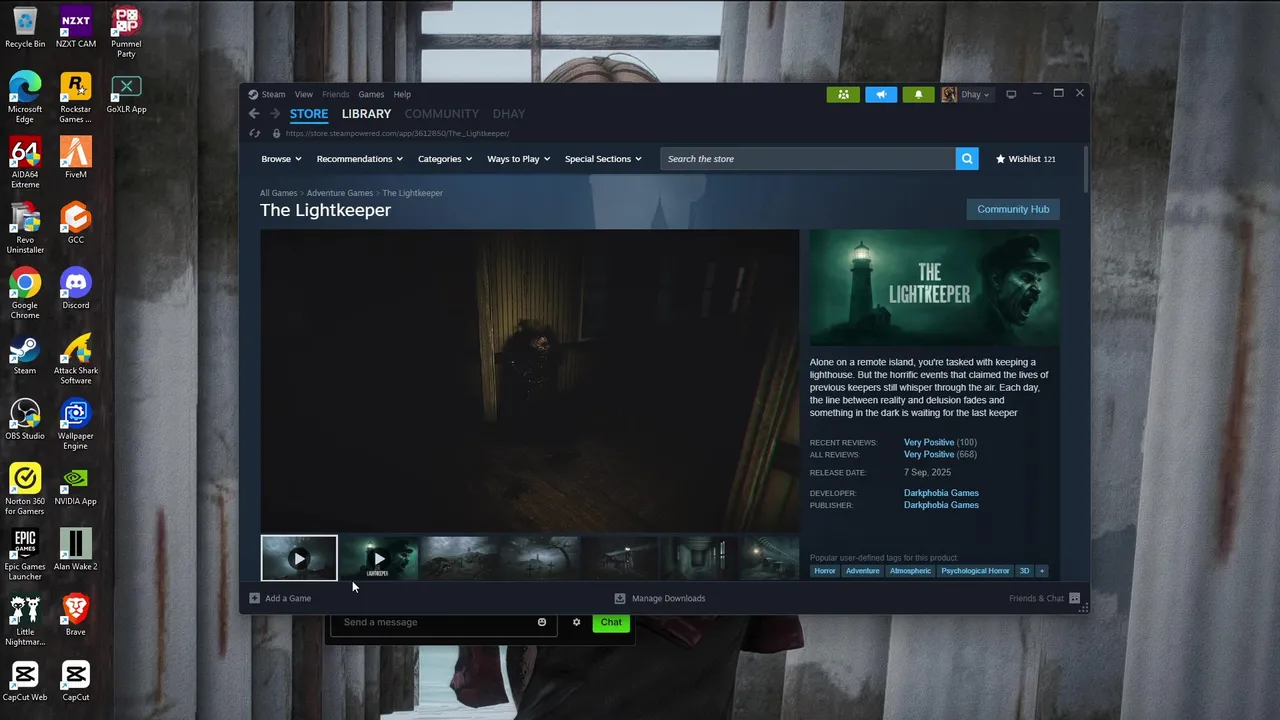Screen dimensions: 1280x720
Task: Open the Recycle Bin desktop icon
Action: click(25, 27)
